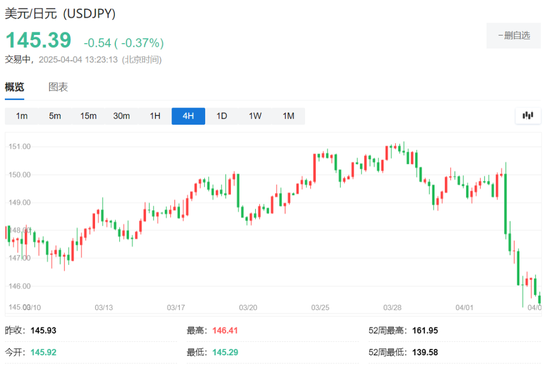Screen dimensions: 550x365
Task: Switch to the 图表 tab
Action: coord(58,87)
